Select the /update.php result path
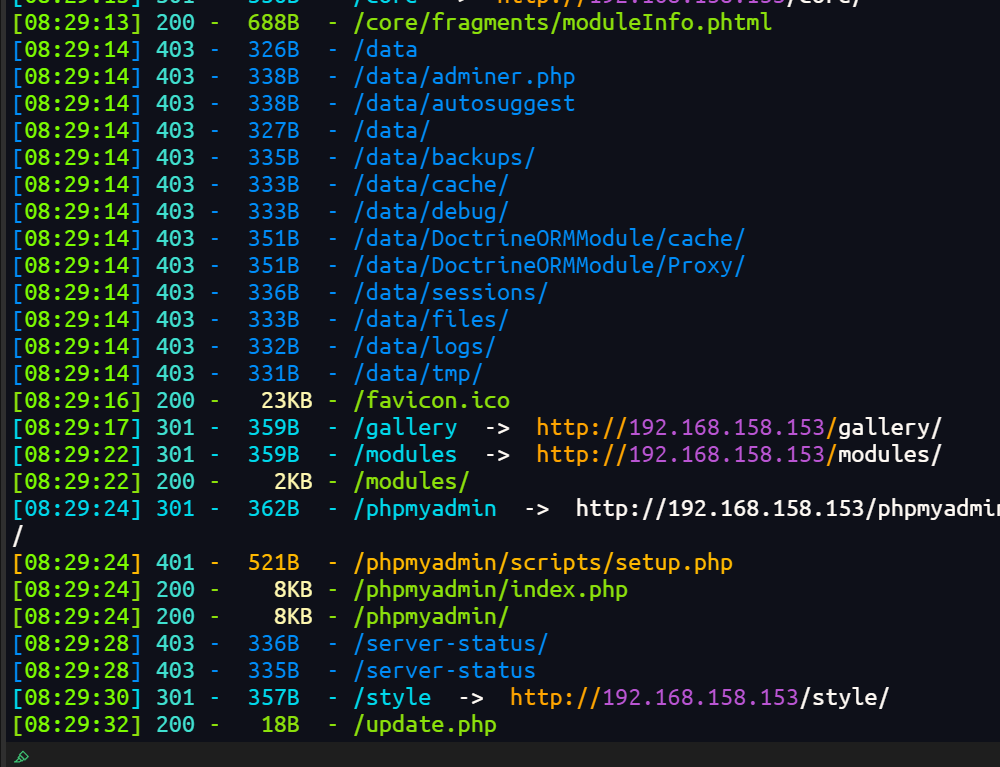This screenshot has height=767, width=1000. 425,725
